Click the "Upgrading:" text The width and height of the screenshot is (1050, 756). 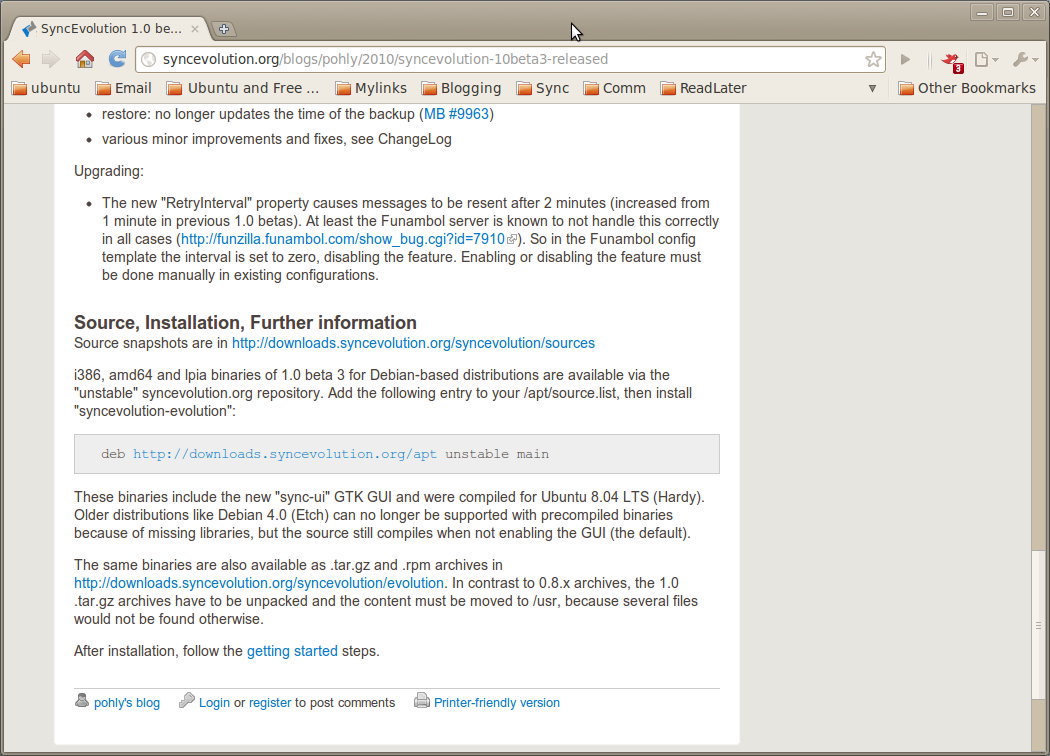coord(108,171)
